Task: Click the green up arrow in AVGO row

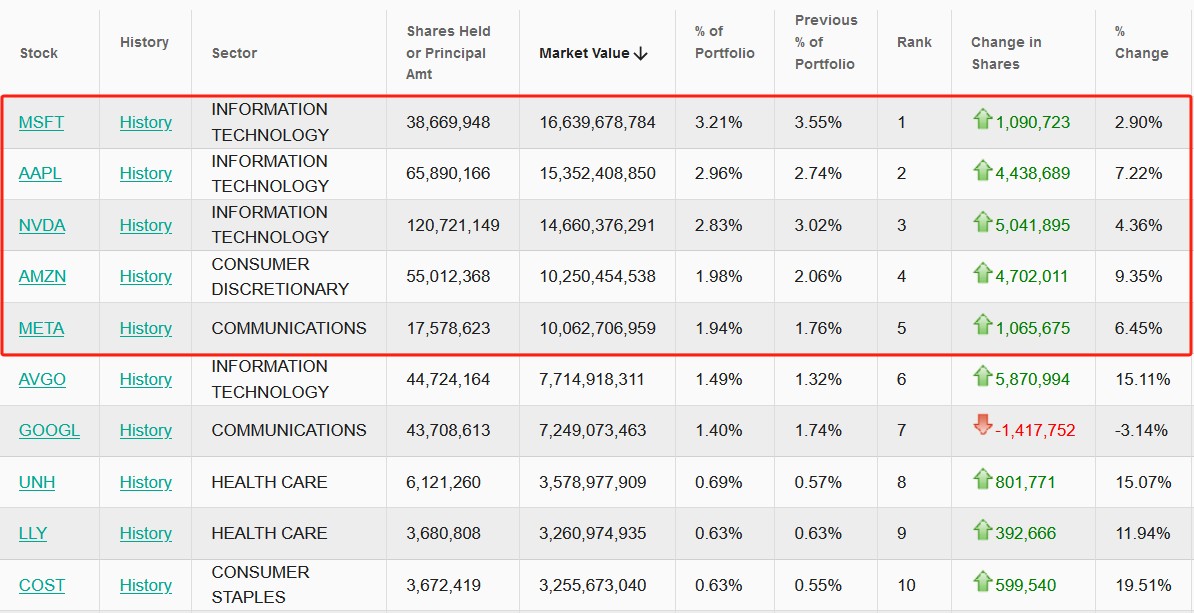Action: click(982, 377)
